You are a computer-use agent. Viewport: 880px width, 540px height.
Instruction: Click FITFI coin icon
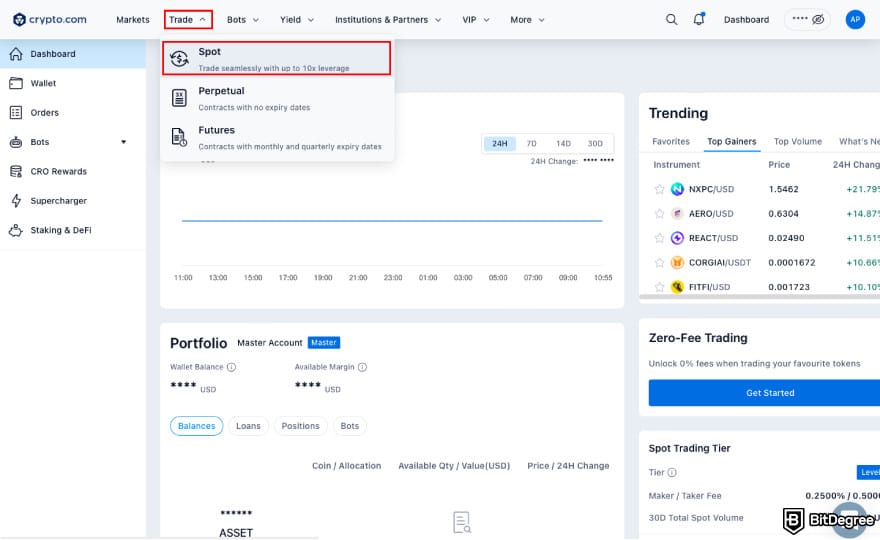pyautogui.click(x=677, y=287)
